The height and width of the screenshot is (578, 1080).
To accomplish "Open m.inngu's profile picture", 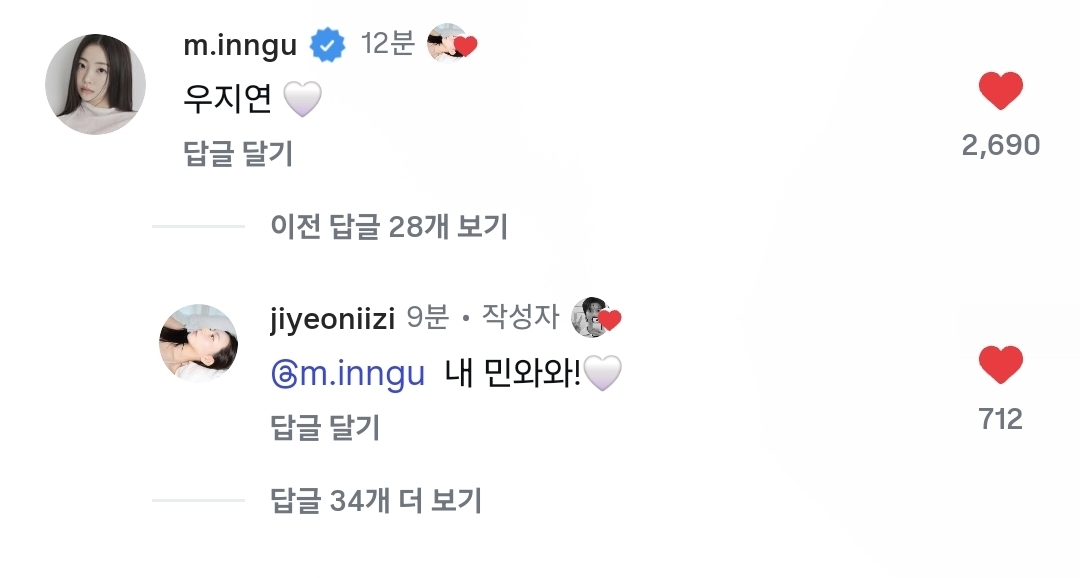I will (96, 84).
